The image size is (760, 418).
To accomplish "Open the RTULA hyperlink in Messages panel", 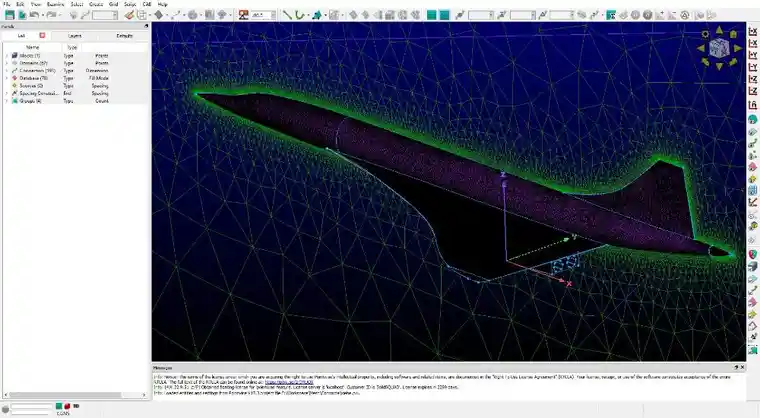I will [x=289, y=382].
